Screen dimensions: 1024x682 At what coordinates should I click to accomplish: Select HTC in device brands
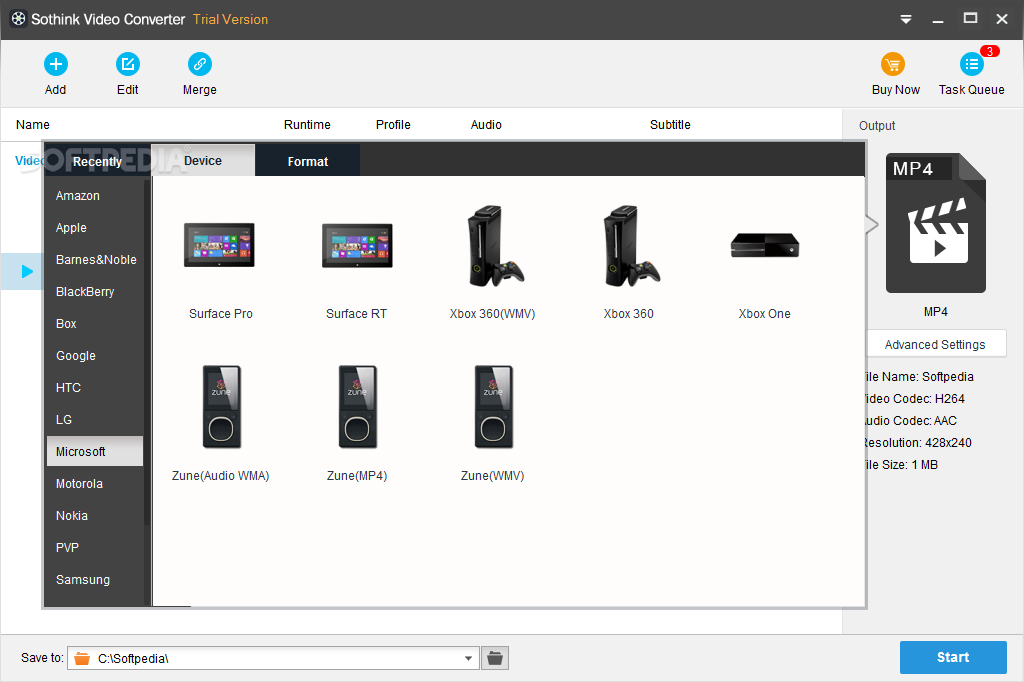pyautogui.click(x=95, y=387)
